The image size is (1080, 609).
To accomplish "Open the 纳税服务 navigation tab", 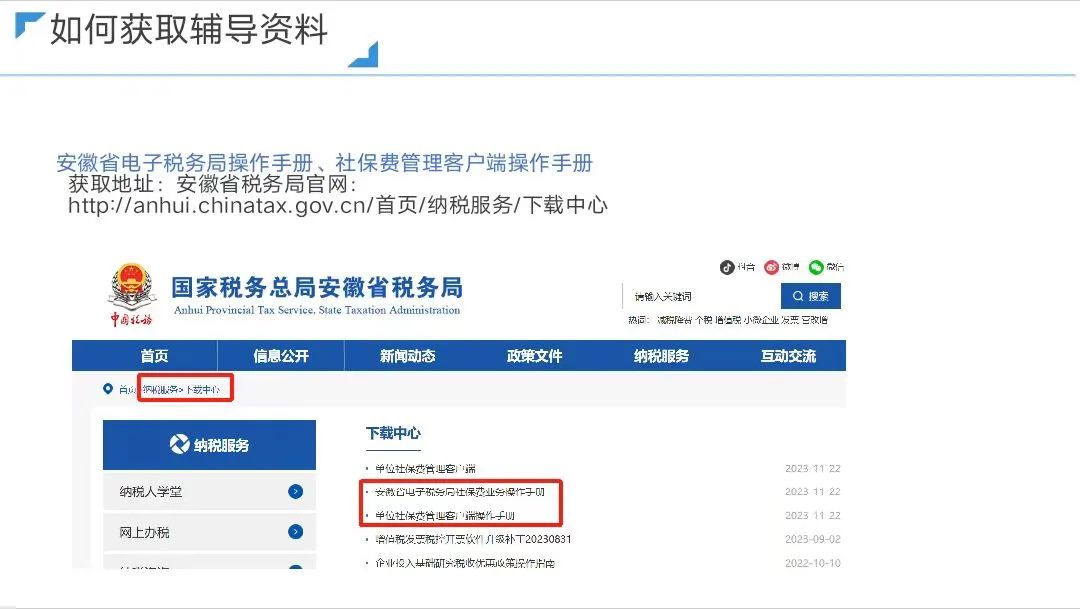I will (x=661, y=356).
